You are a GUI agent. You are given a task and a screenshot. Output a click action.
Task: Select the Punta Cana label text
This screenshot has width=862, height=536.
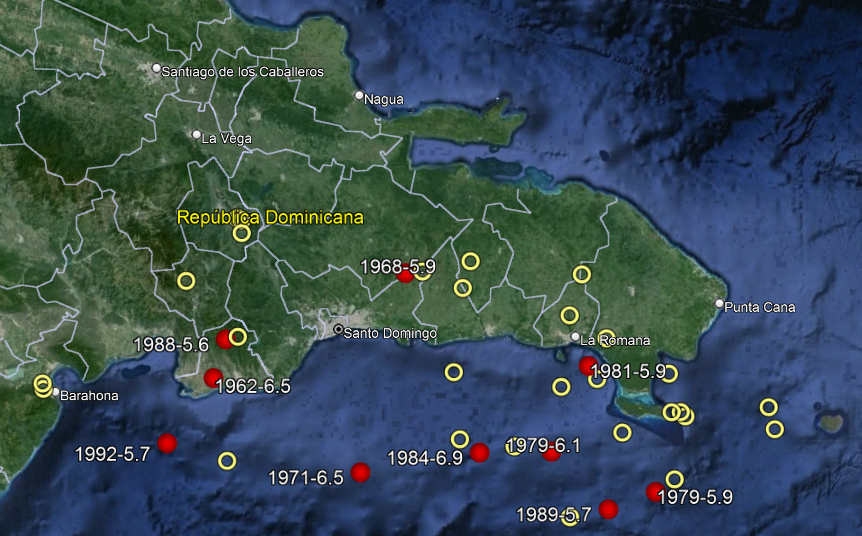pyautogui.click(x=760, y=307)
